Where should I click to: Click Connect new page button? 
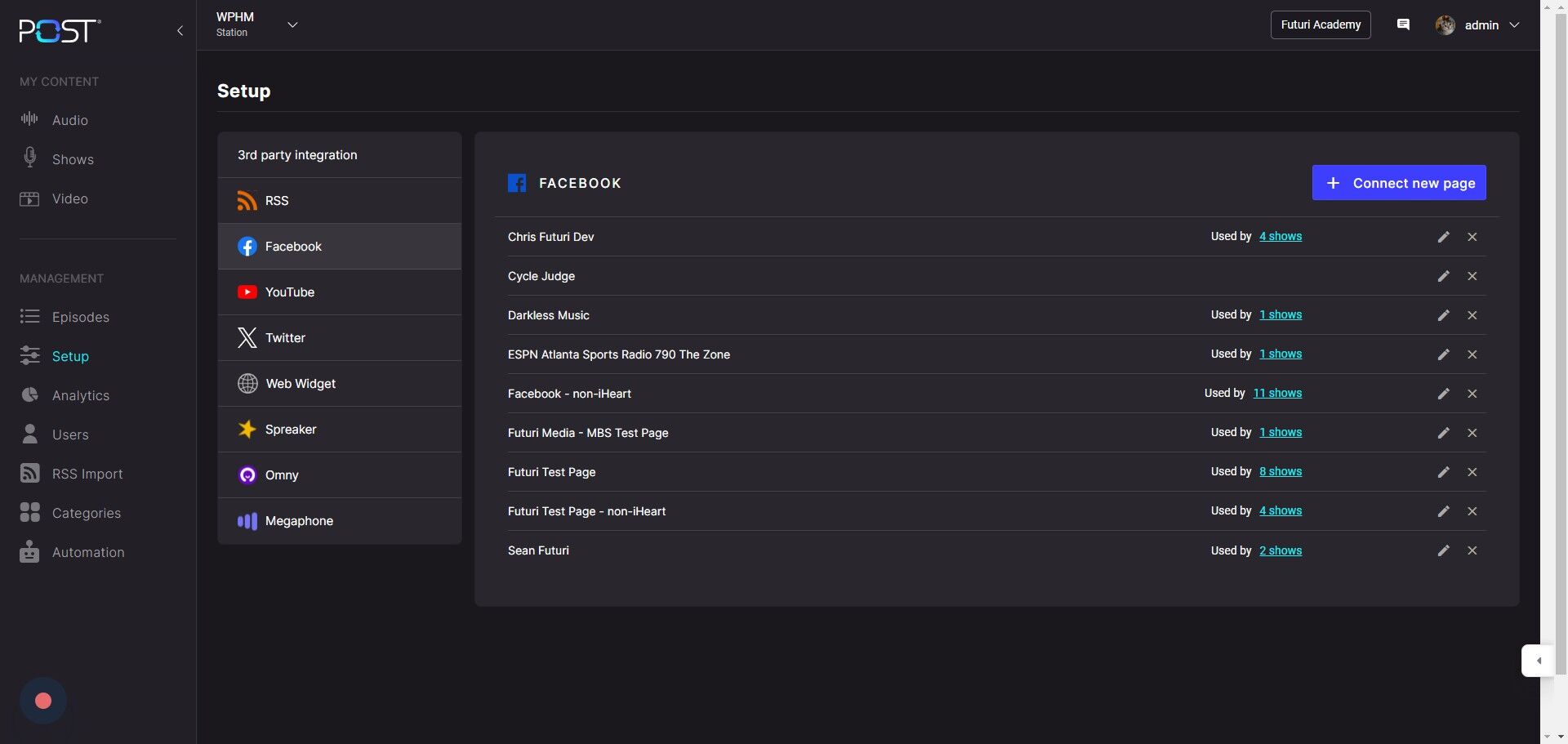[x=1399, y=183]
